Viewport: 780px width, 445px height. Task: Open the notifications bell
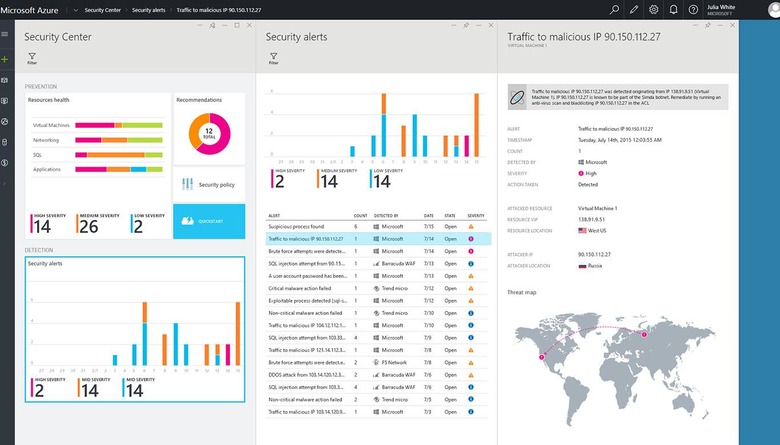click(x=674, y=9)
